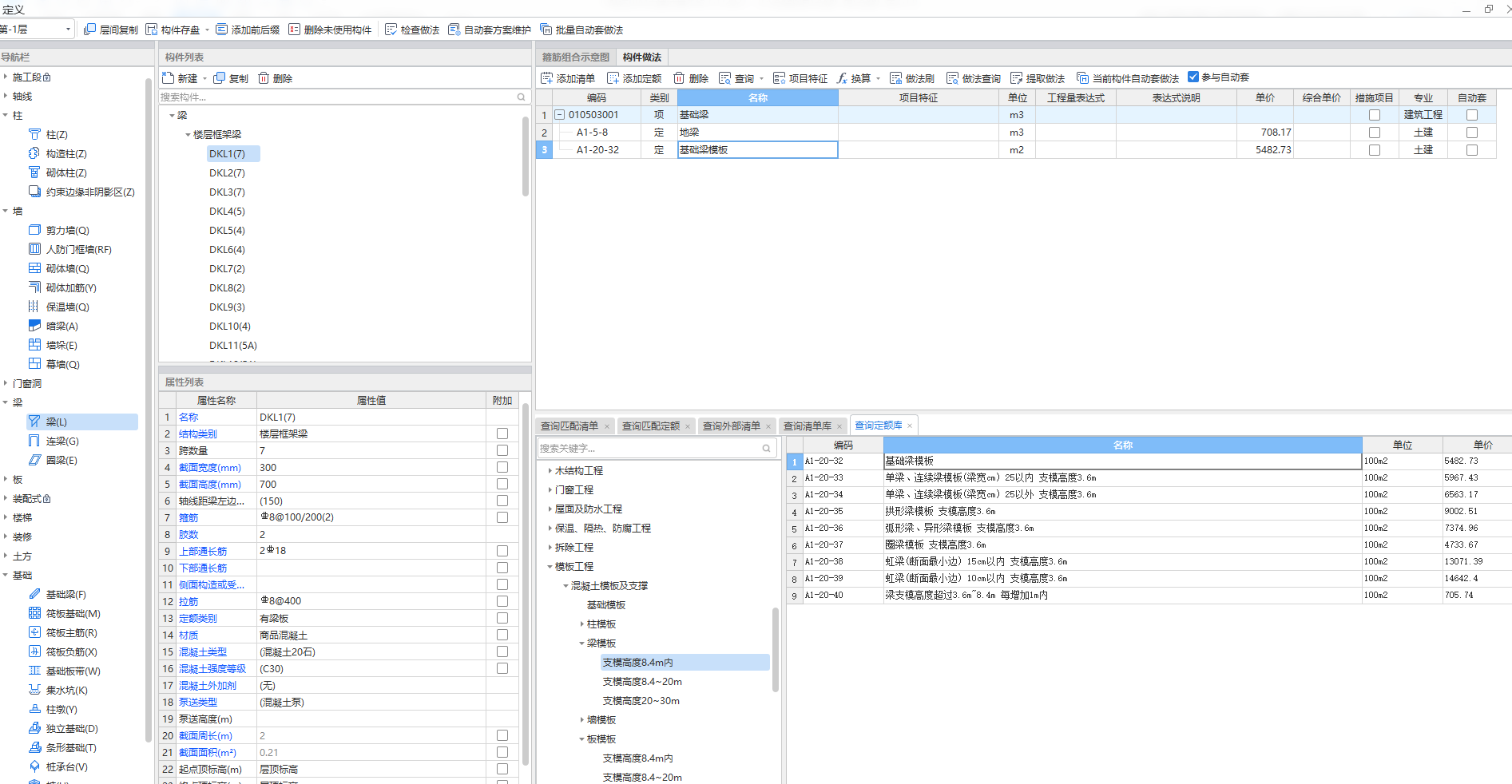Check 自动套 box for row A1-20-32
This screenshot has width=1512, height=784.
(1472, 150)
